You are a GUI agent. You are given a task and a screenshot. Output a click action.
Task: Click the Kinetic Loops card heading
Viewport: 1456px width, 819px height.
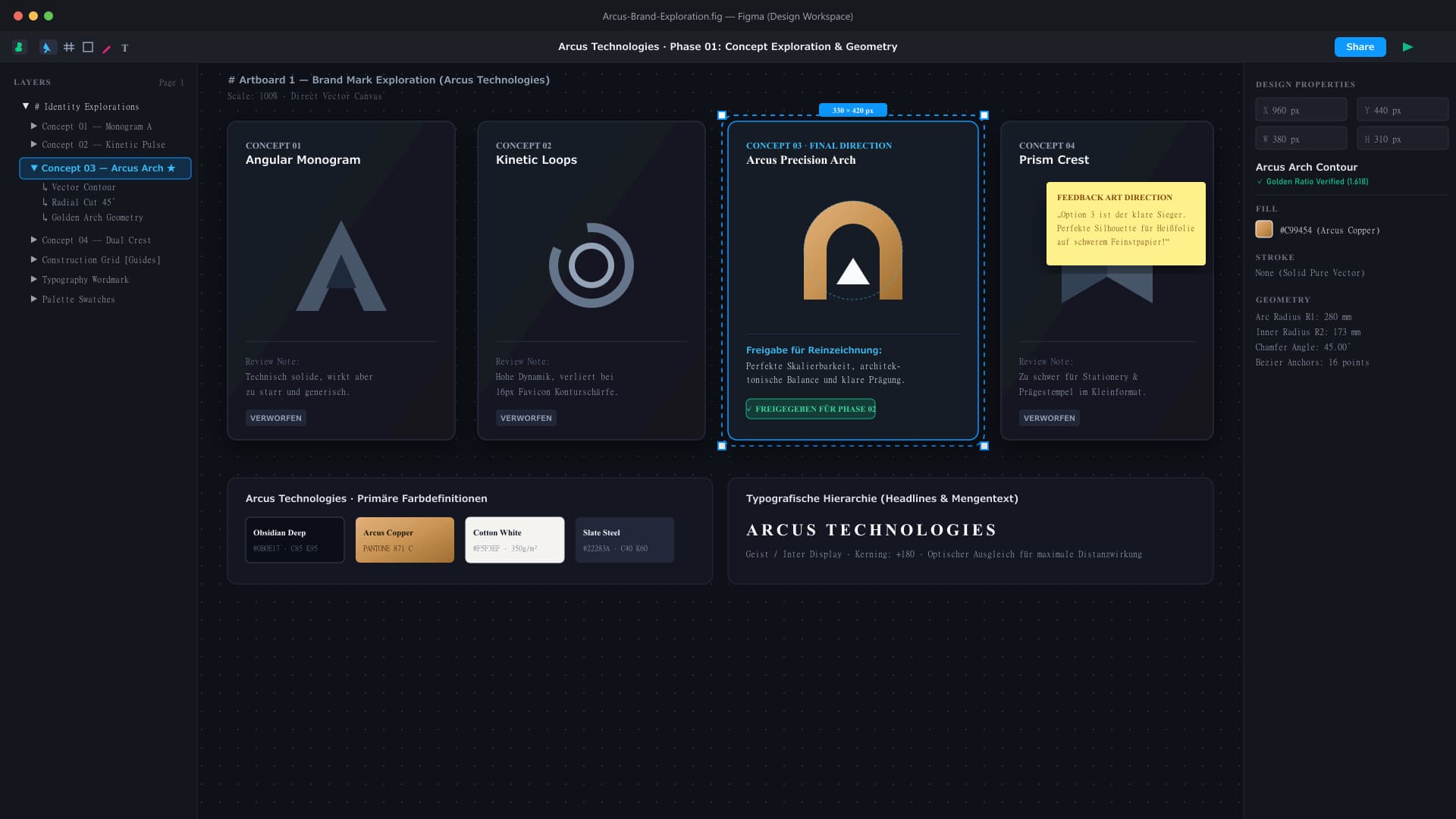536,160
